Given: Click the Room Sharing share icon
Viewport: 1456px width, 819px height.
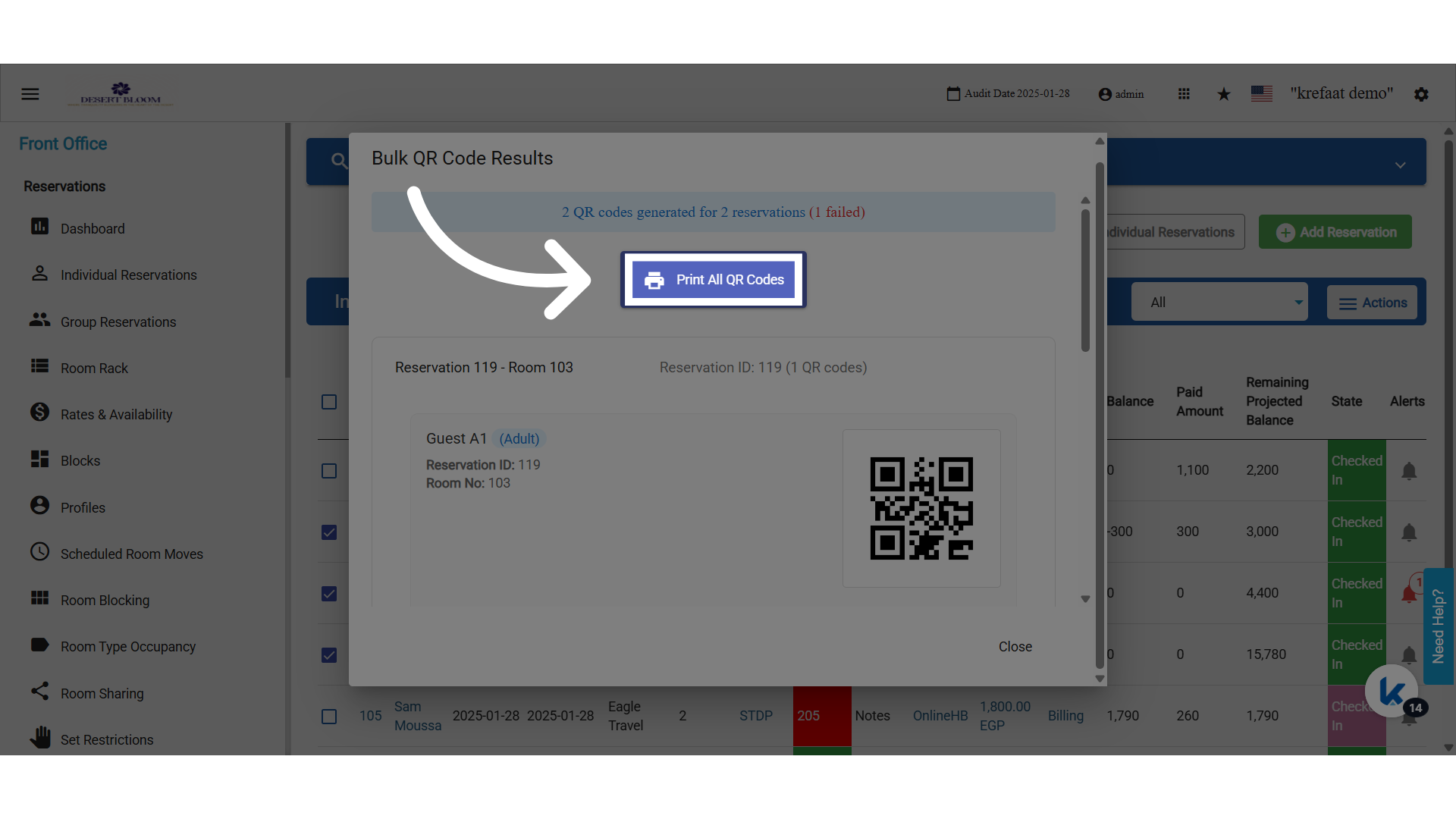Looking at the screenshot, I should pyautogui.click(x=39, y=691).
